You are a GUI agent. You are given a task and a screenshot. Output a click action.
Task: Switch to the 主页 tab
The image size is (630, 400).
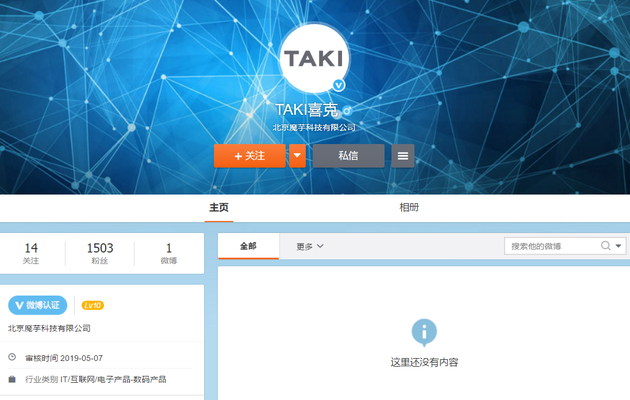point(219,208)
